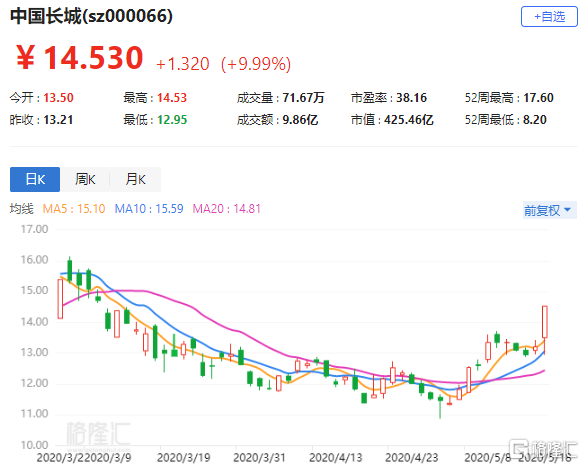
Task: Click the x-axis date 2020/3/31
Action: (259, 457)
